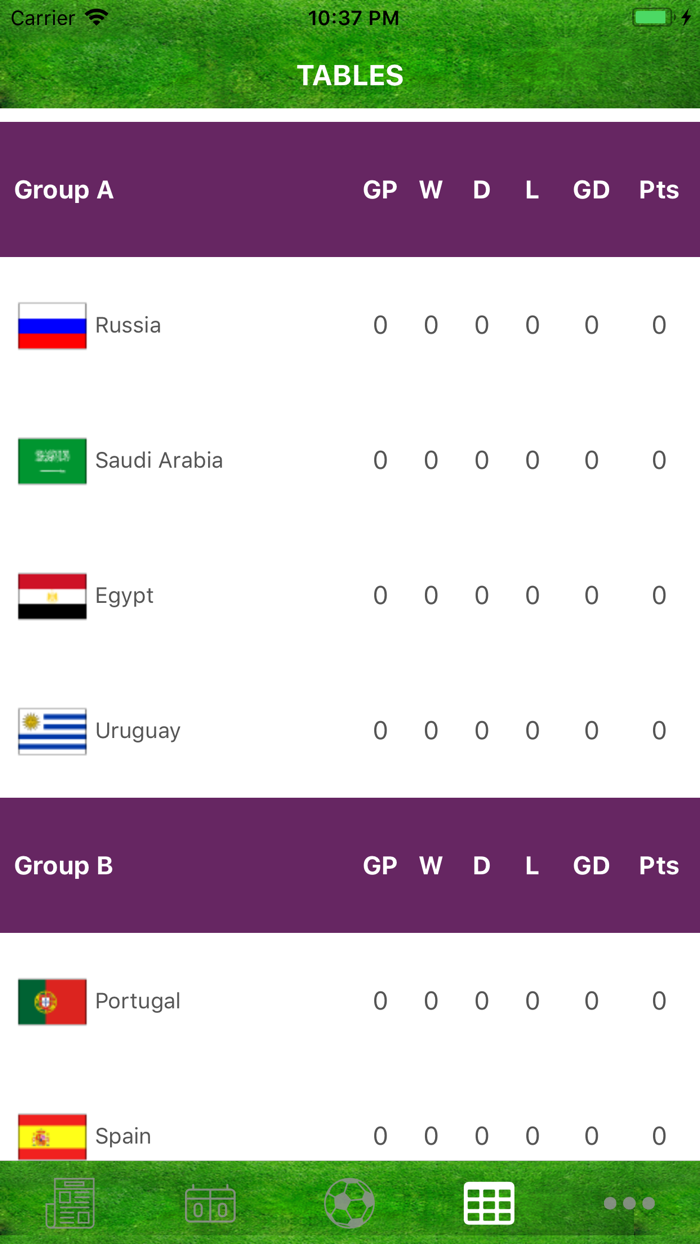Open the News tab via newspaper icon
The width and height of the screenshot is (700, 1244).
[x=70, y=1202]
